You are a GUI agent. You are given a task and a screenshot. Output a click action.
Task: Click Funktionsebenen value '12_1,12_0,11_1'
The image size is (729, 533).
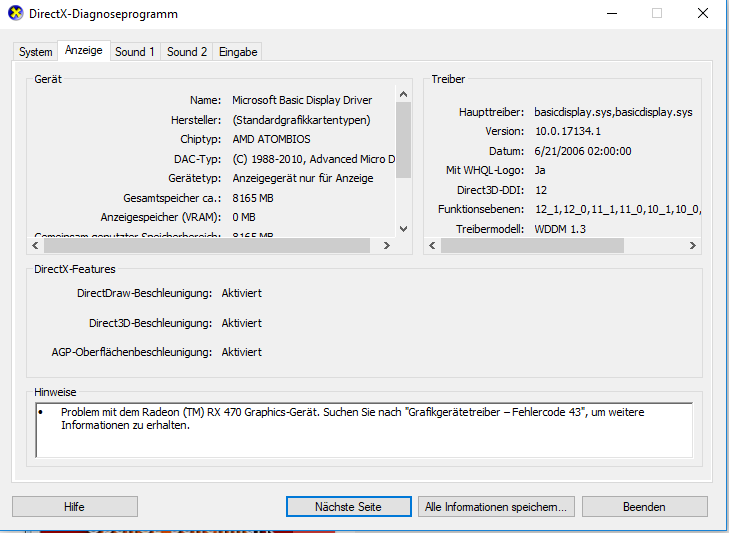[x=618, y=209]
